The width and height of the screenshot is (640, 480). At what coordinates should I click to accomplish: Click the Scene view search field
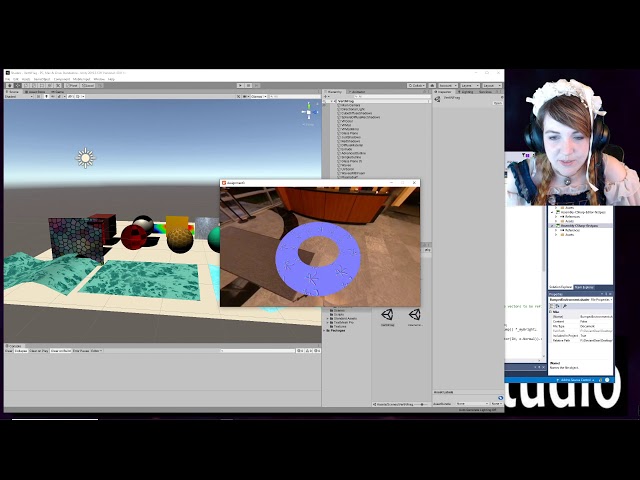pos(294,96)
